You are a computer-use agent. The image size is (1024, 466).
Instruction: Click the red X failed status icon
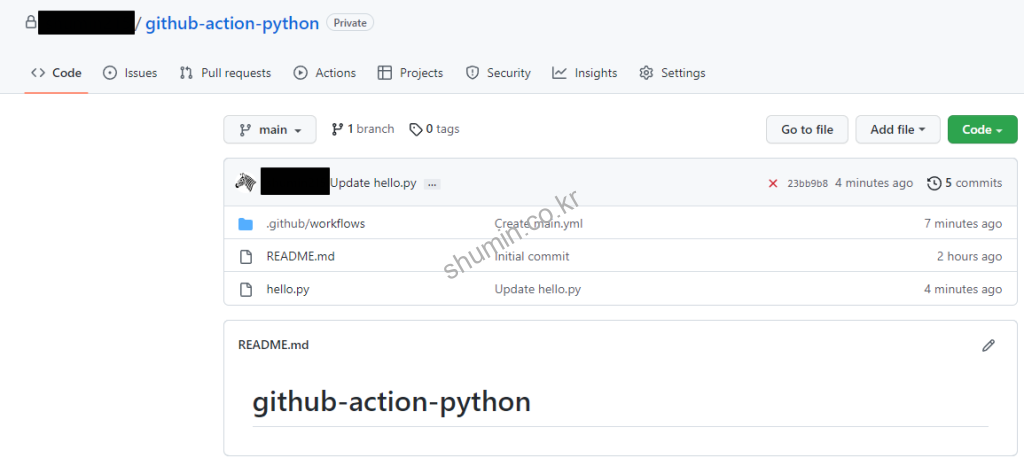[x=772, y=184]
